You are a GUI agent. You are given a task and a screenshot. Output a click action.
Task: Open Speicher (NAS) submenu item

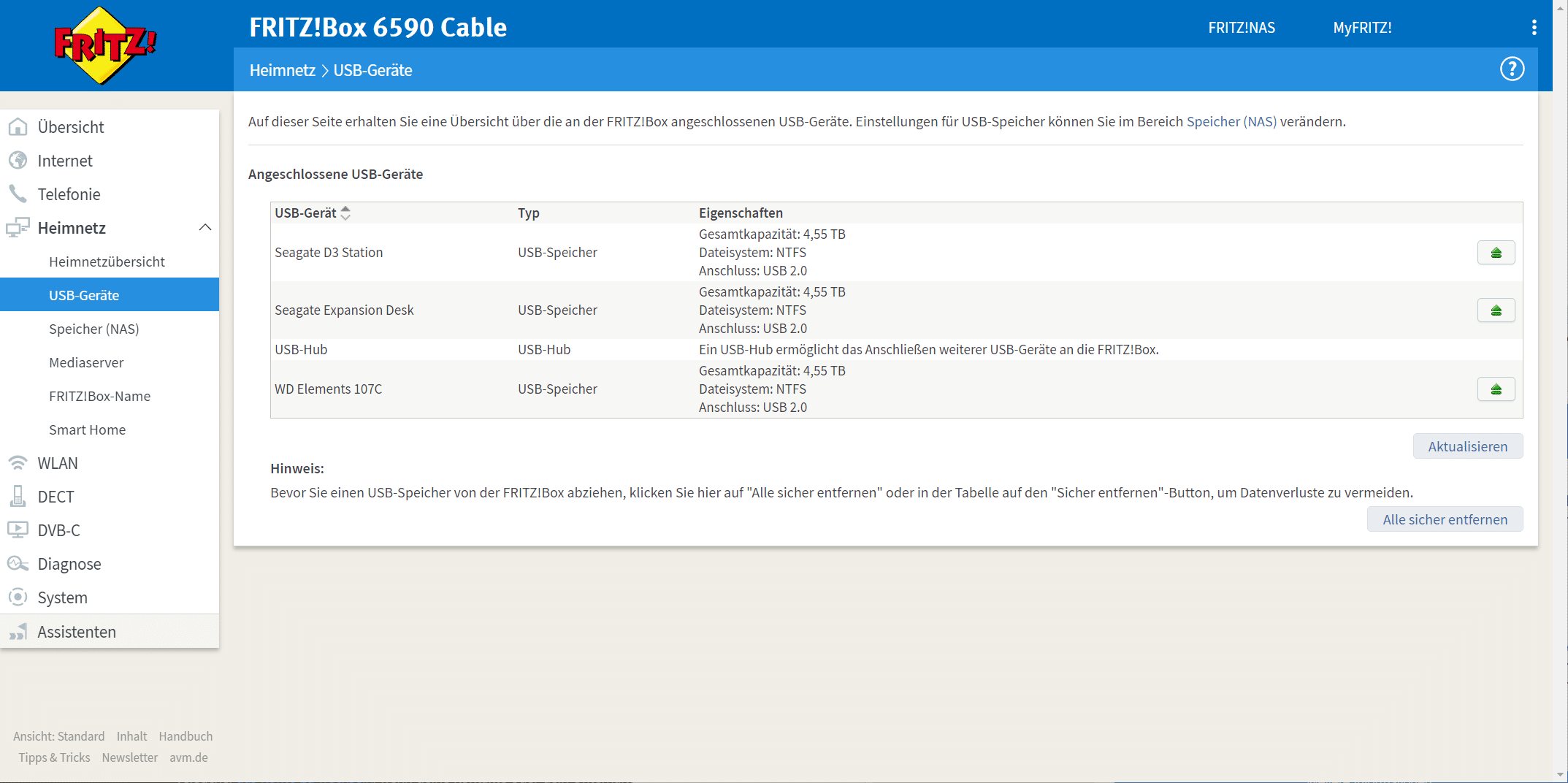click(93, 329)
